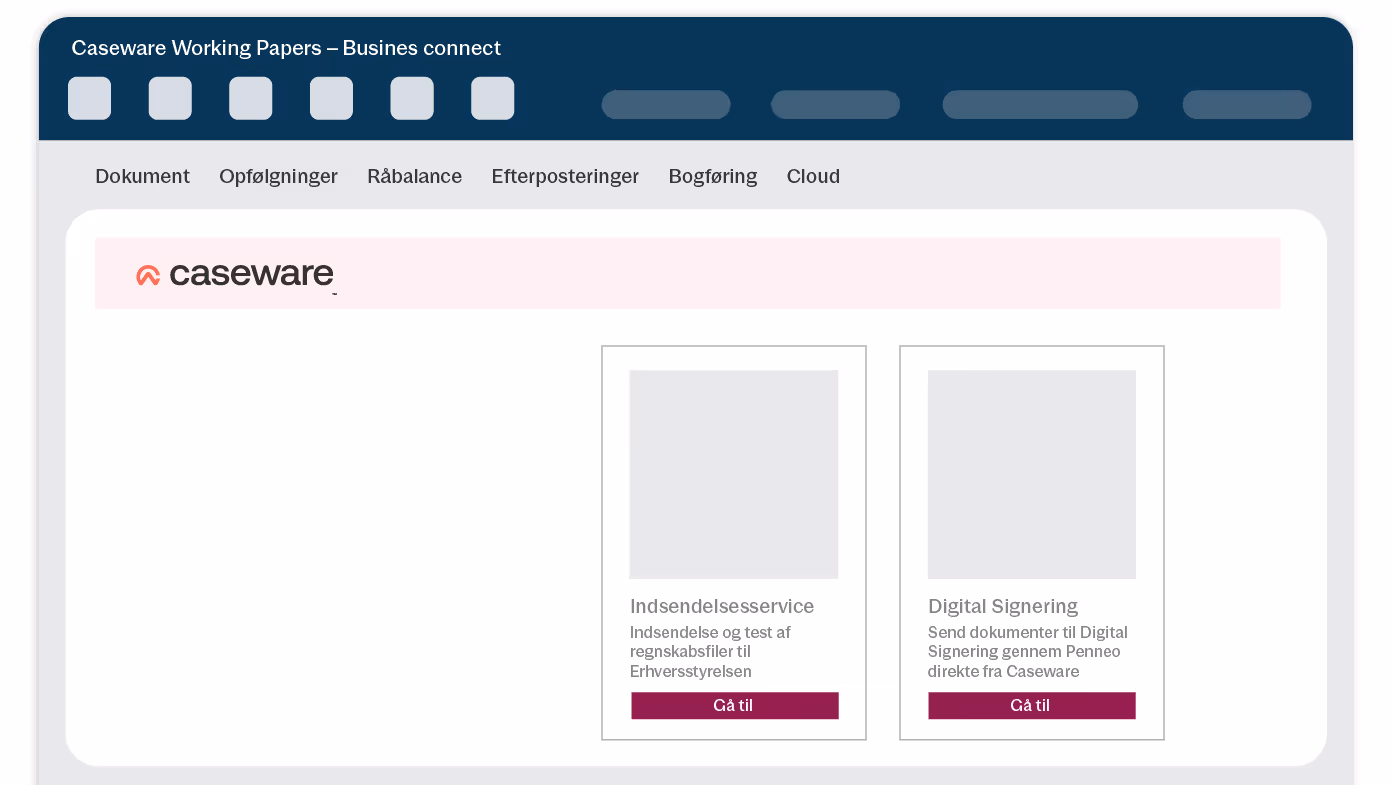The width and height of the screenshot is (1392, 785).
Task: Click Gå til under Digital Signering
Action: tap(1031, 705)
